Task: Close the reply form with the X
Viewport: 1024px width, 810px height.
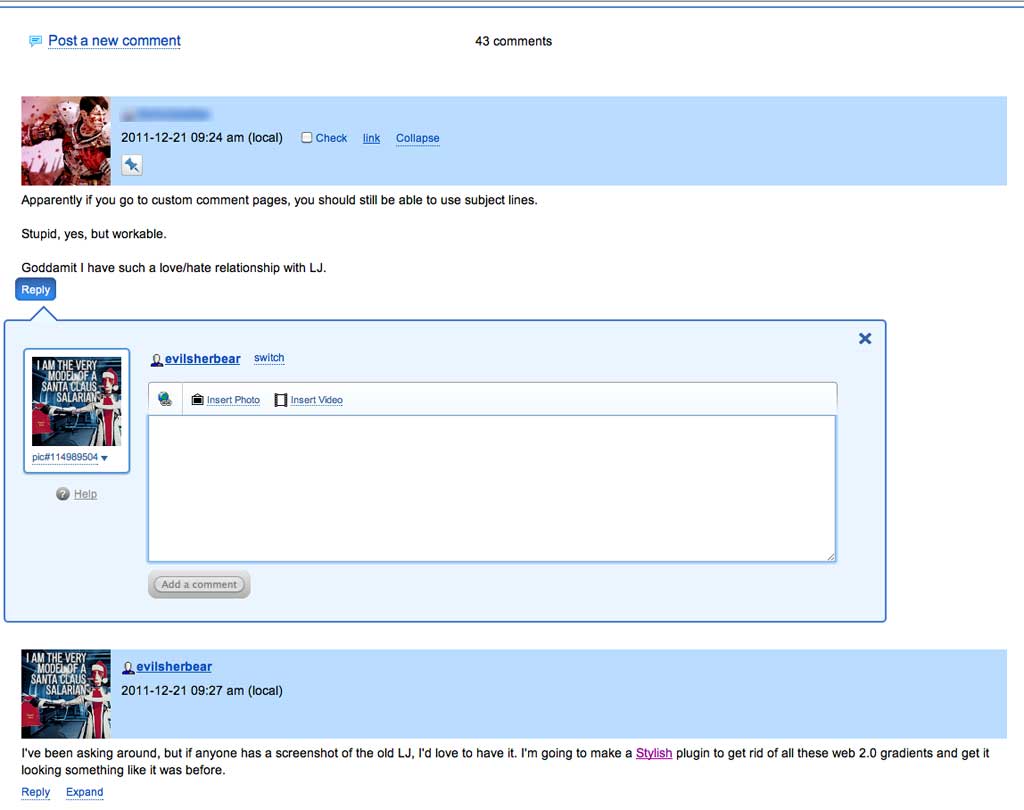Action: (x=865, y=338)
